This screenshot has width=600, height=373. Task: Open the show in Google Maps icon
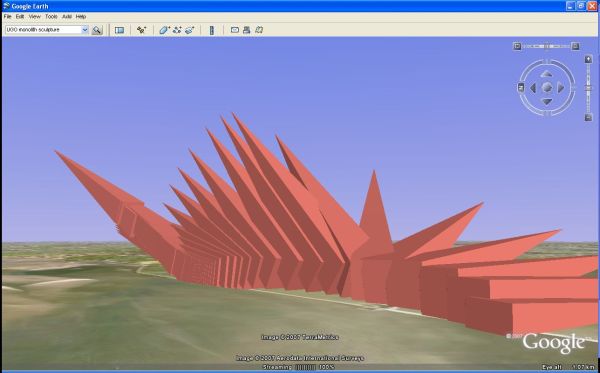tap(259, 30)
